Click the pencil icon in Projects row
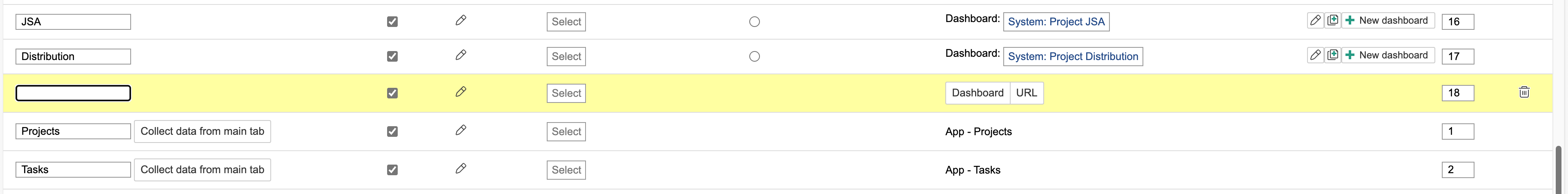 [x=461, y=130]
